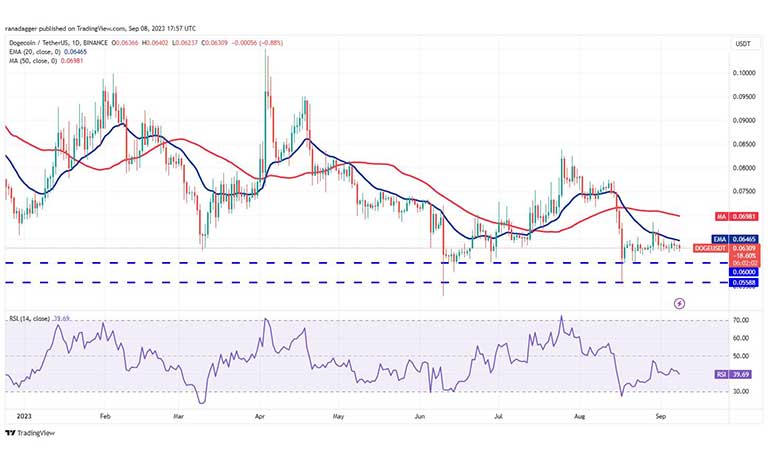Click the 2023 label on time axis
Image resolution: width=768 pixels, height=463 pixels.
24,416
